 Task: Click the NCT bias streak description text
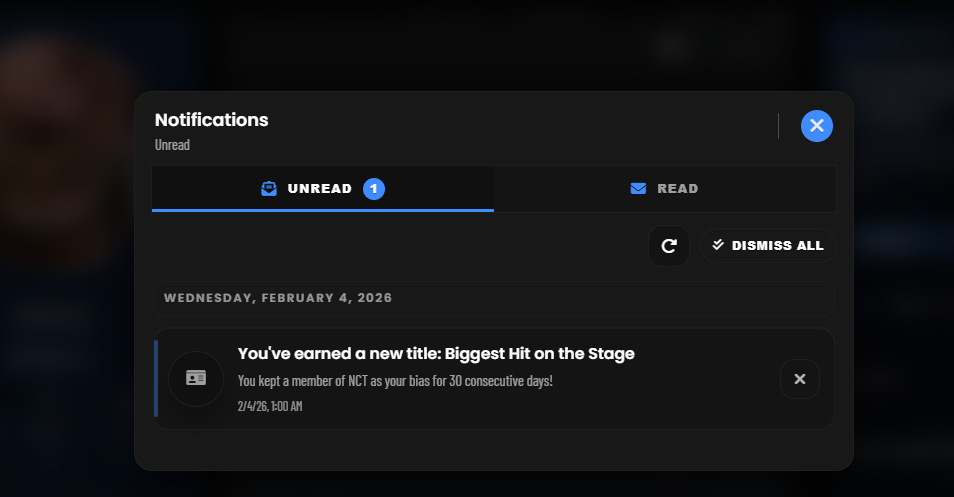(394, 381)
